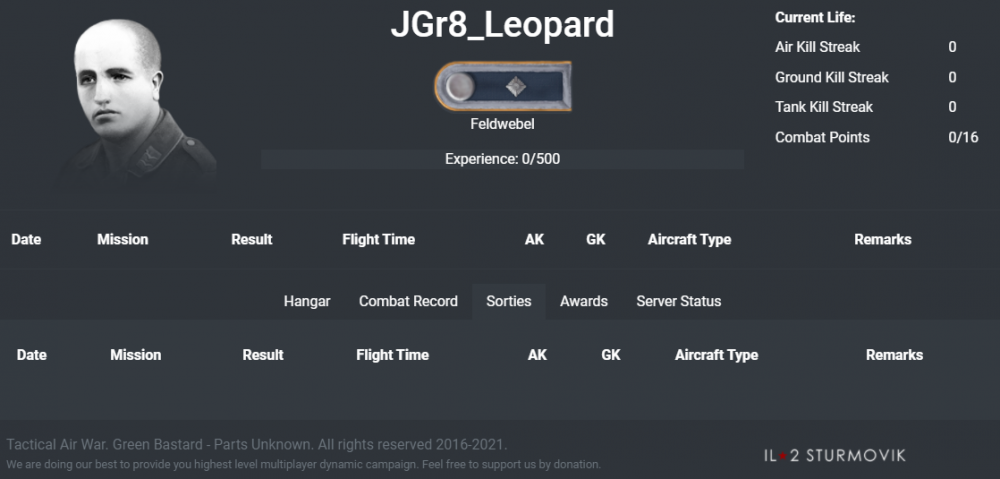
Task: Open the Hangar tab
Action: coord(307,301)
